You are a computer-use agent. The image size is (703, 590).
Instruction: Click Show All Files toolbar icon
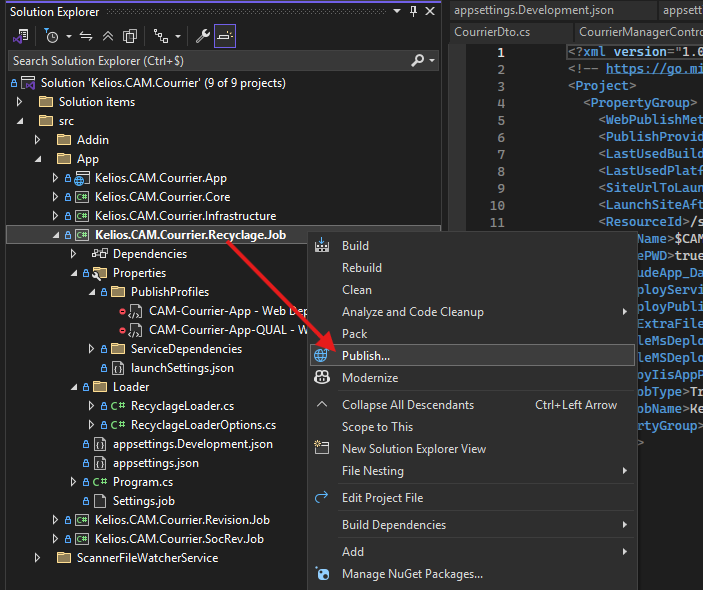[130, 36]
